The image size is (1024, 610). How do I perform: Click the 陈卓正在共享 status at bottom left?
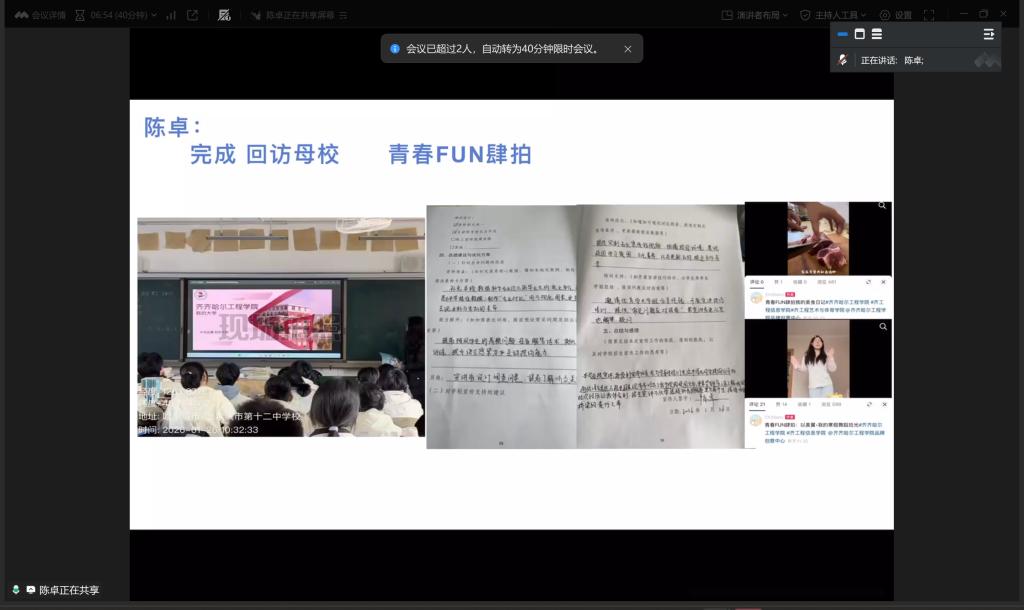tap(60, 590)
